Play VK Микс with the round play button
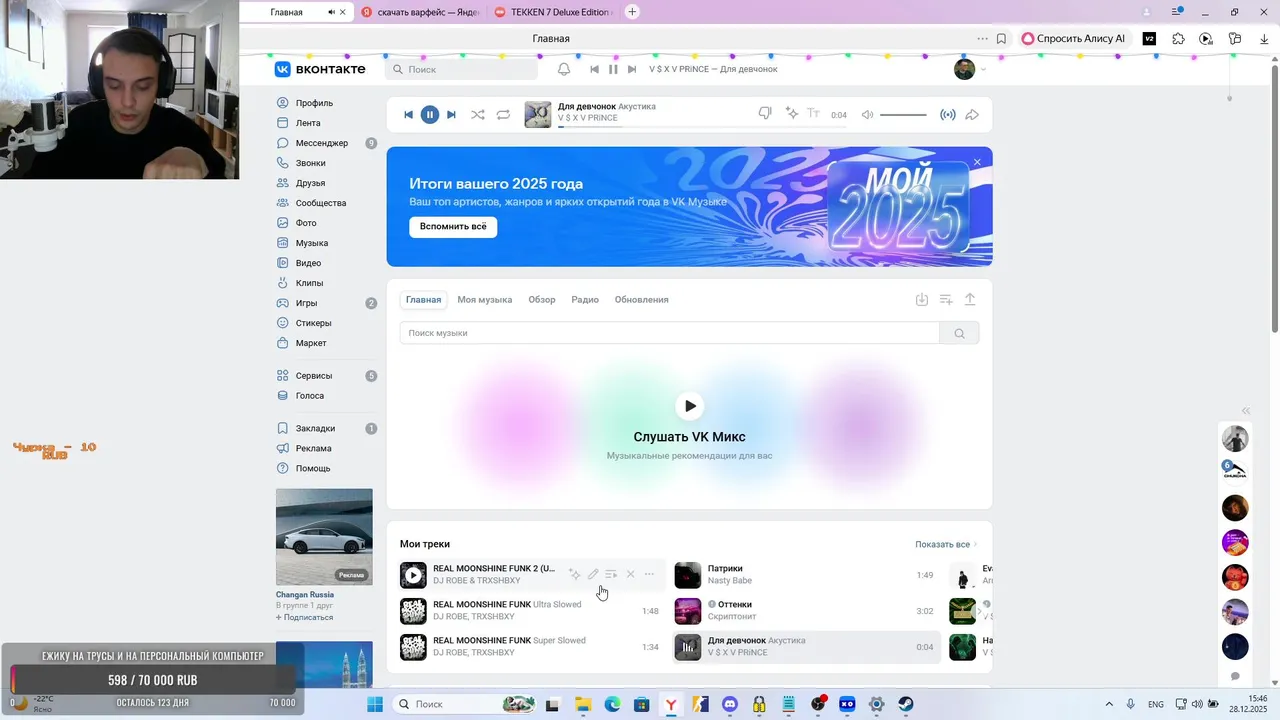 click(689, 406)
